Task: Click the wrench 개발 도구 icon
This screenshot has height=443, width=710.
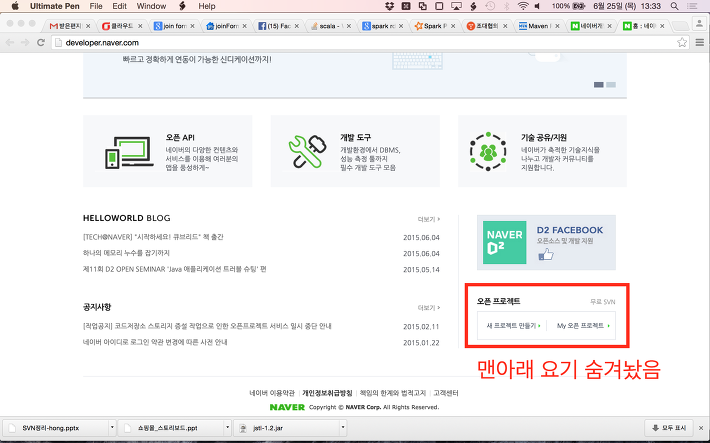Action: click(307, 152)
